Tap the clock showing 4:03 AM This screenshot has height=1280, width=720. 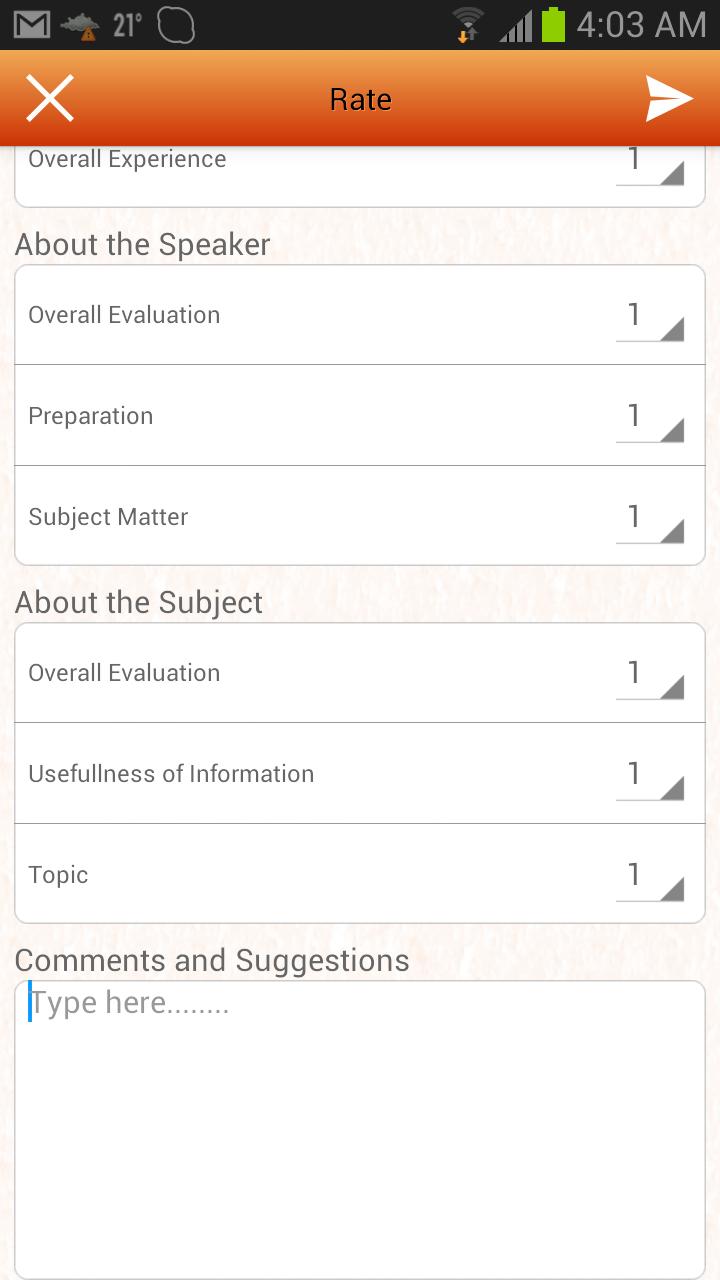(641, 25)
